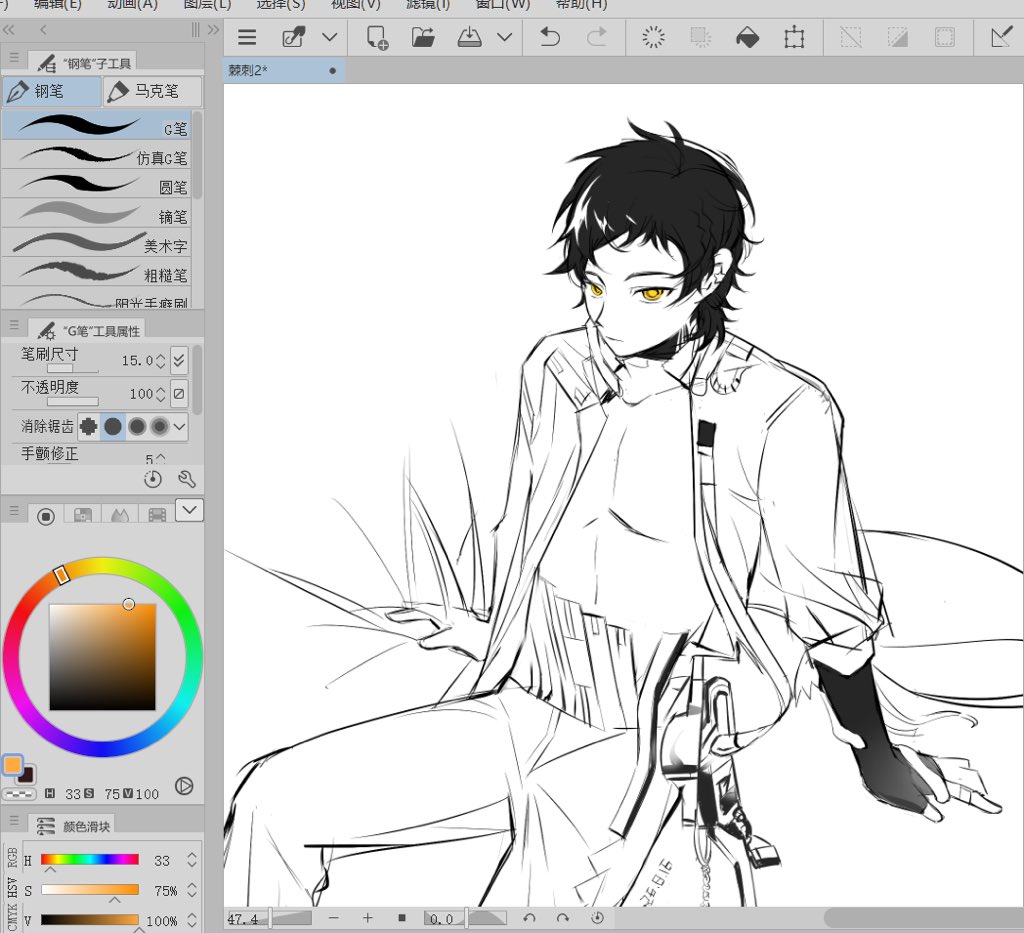Image resolution: width=1024 pixels, height=933 pixels.
Task: Switch to the intermediate color tab
Action: (x=120, y=516)
